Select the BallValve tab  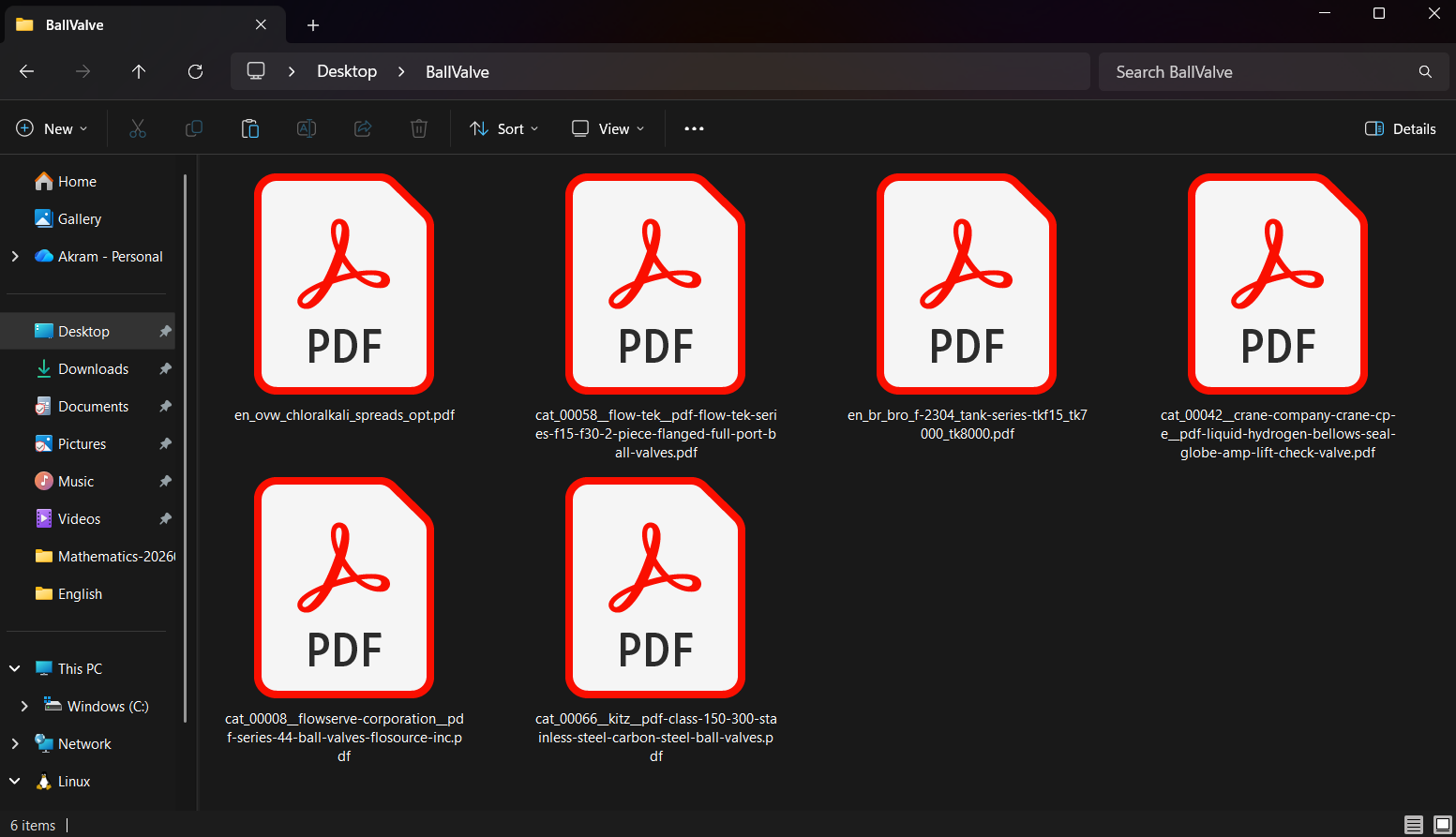(145, 25)
